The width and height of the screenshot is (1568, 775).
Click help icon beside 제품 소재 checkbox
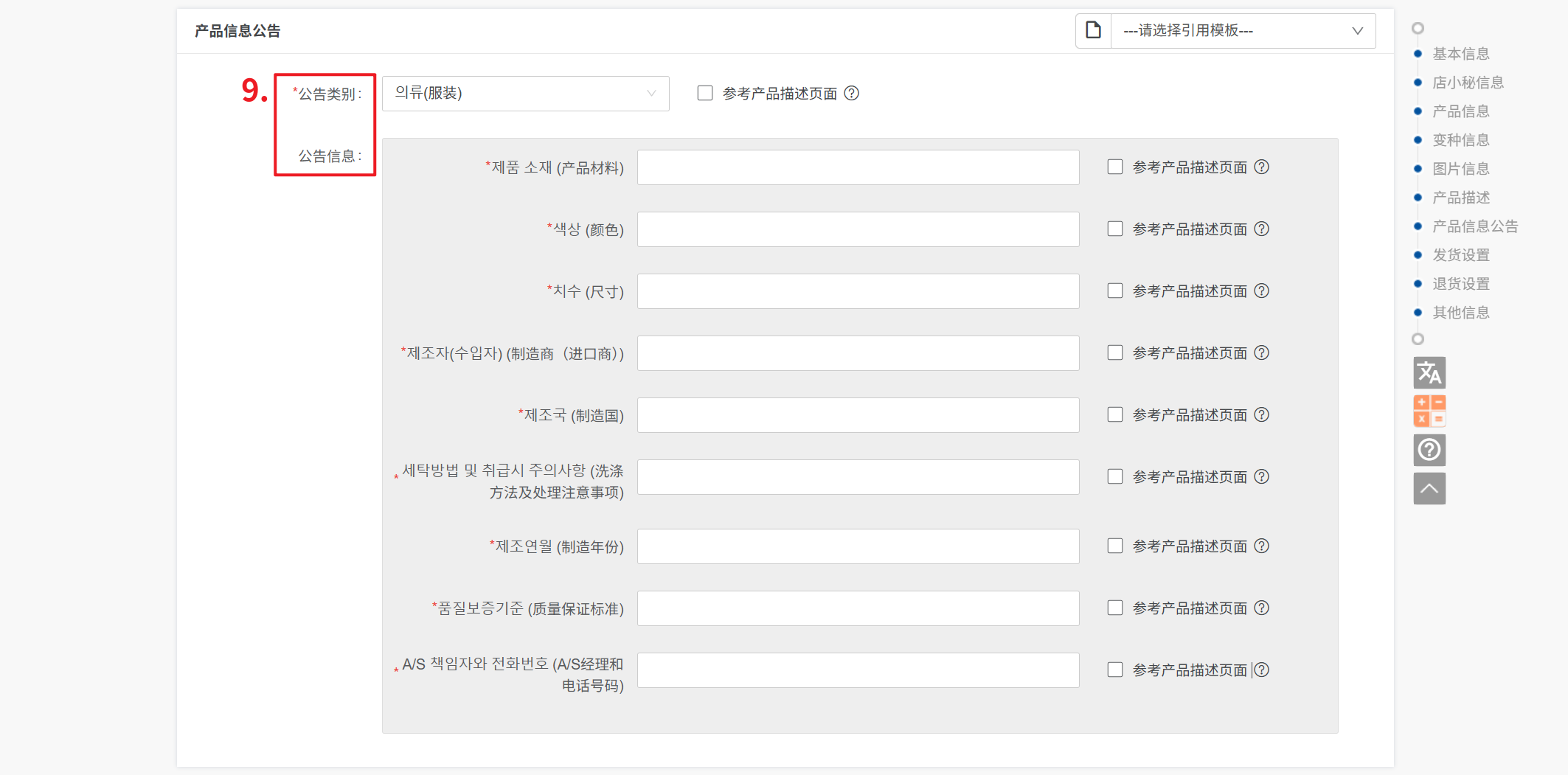[1262, 167]
